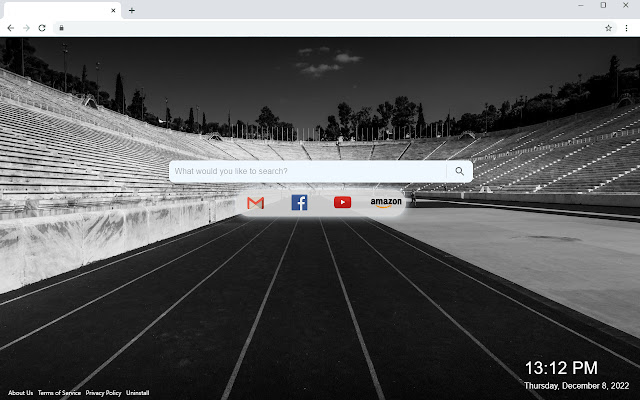Click the Uninstall link
The height and width of the screenshot is (400, 640).
138,393
